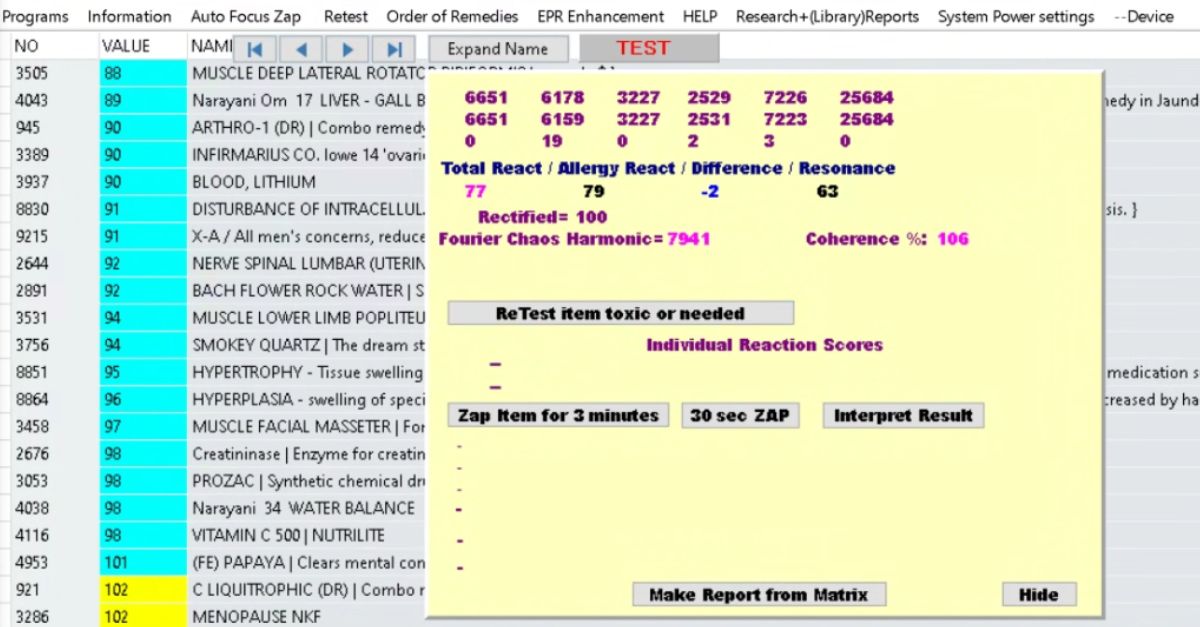Jump to last record navigation arrow
Viewport: 1200px width, 627px height.
click(394, 49)
